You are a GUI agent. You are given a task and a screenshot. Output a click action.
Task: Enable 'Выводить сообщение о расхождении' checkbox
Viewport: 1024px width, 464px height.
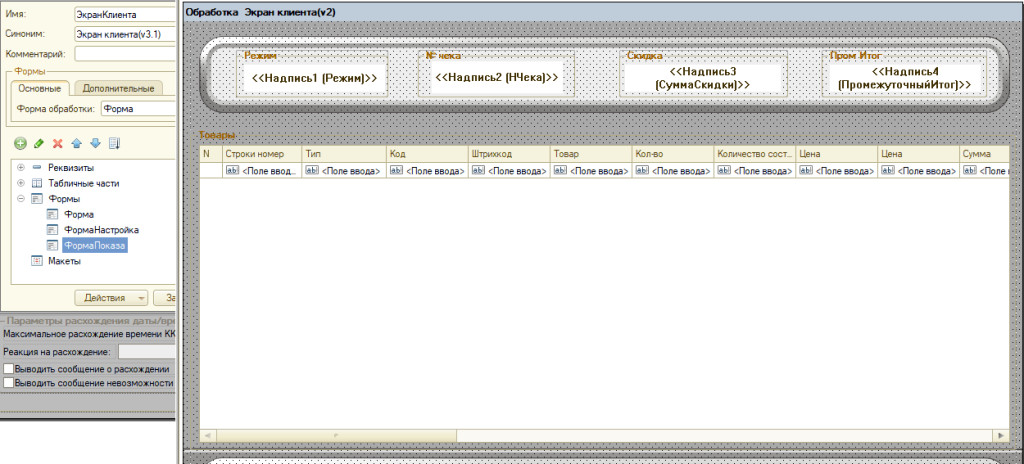pos(9,369)
